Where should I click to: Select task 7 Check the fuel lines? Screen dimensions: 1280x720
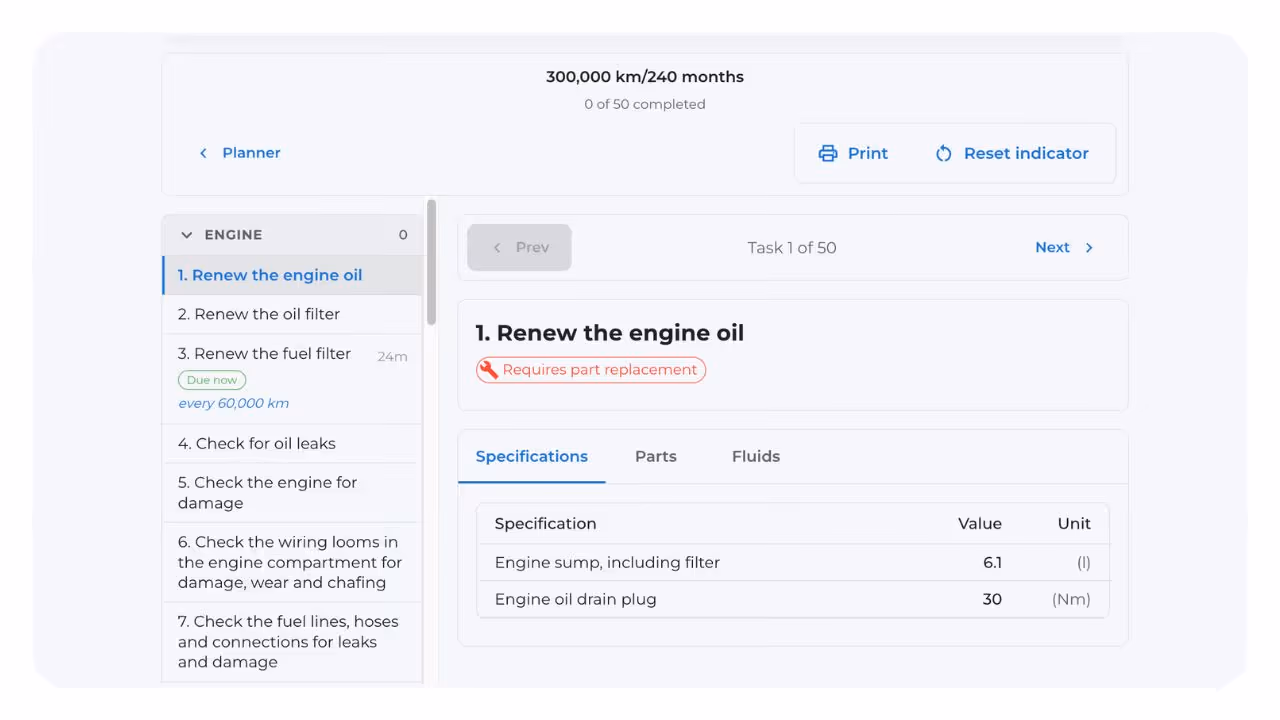[x=293, y=642]
